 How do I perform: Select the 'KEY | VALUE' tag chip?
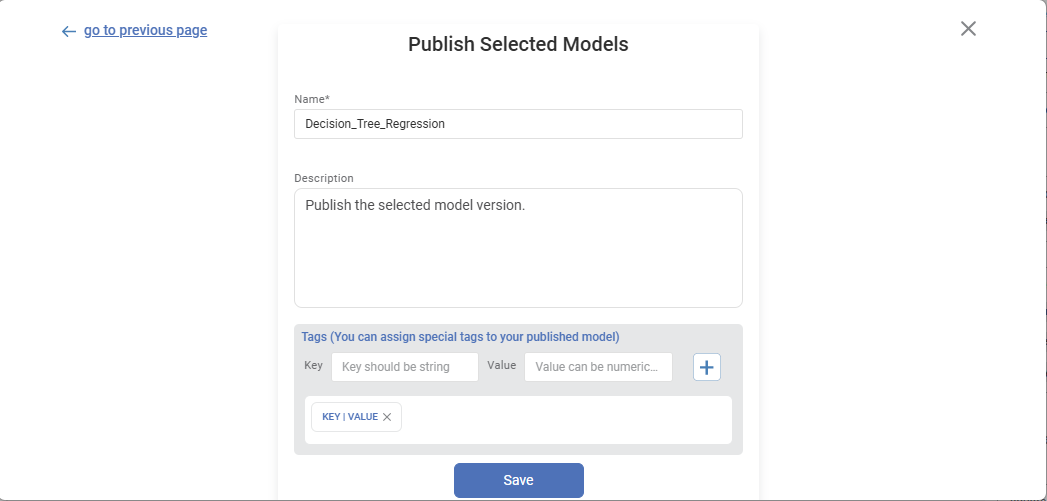pyautogui.click(x=349, y=417)
